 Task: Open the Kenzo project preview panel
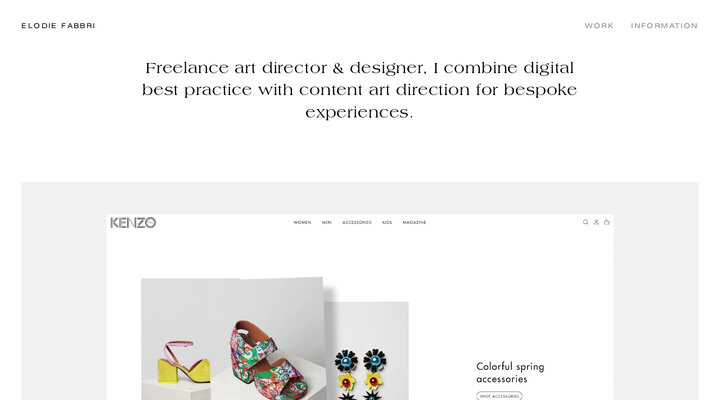pos(360,291)
